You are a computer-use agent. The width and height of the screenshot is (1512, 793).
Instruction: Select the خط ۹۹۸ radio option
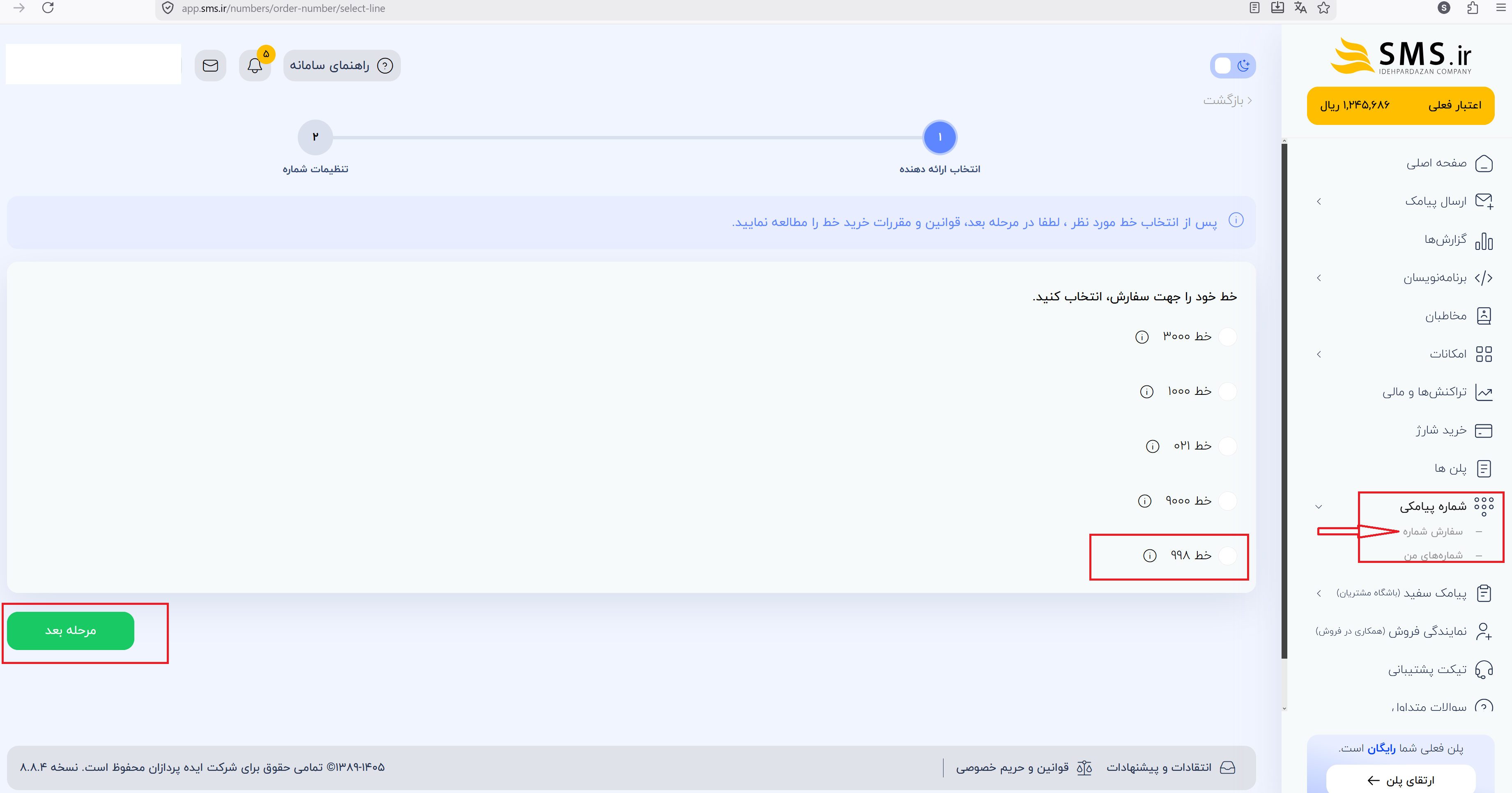tap(1228, 556)
